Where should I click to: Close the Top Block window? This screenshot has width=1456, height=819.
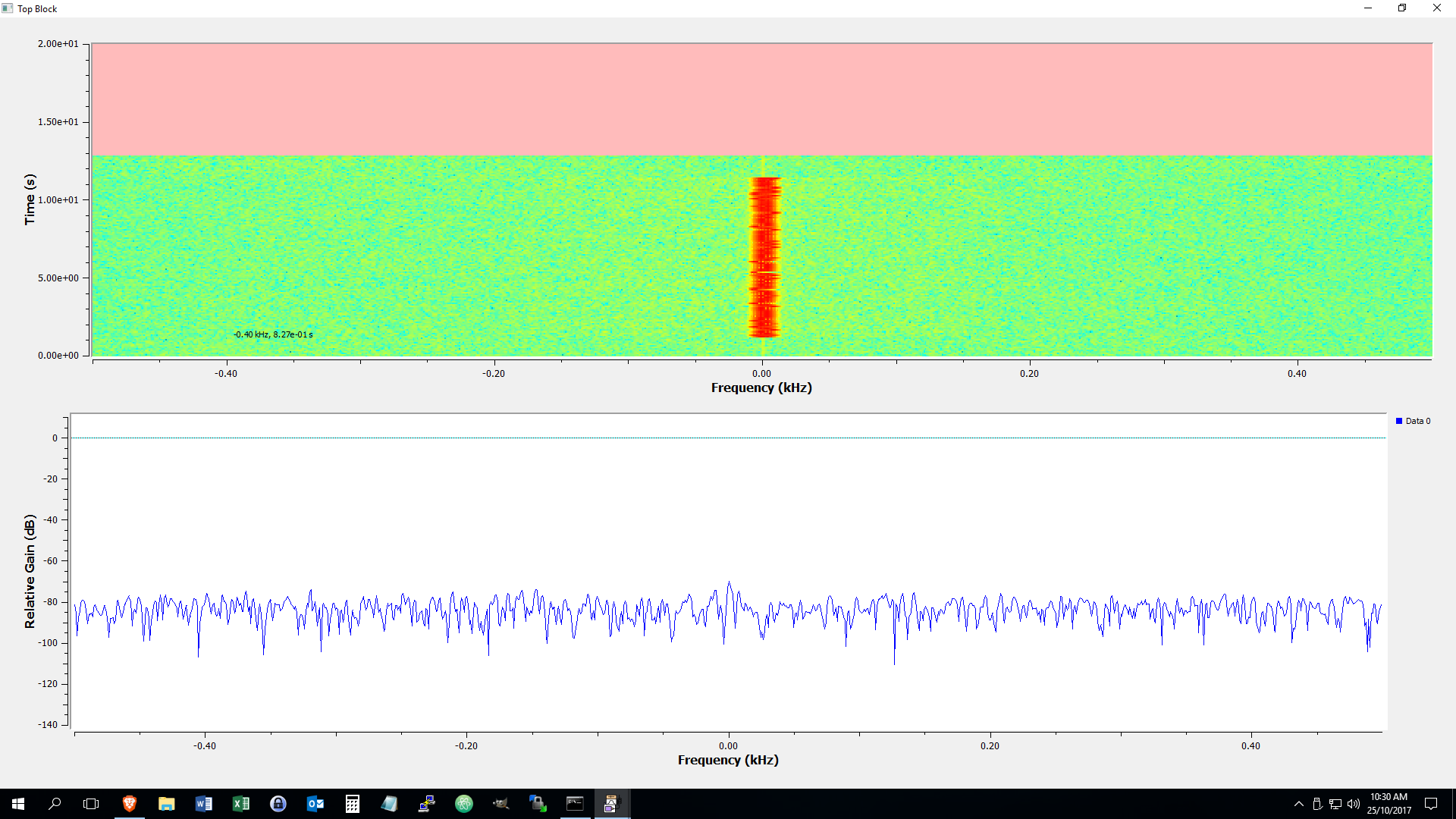pos(1437,8)
